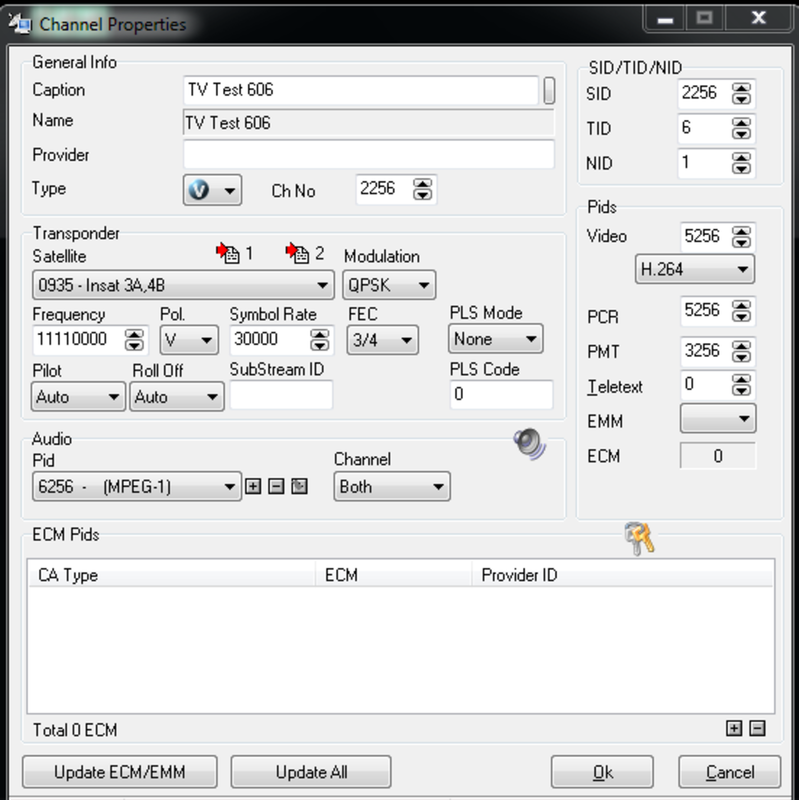
Task: Click the transponder copy icon 1
Action: 228,253
